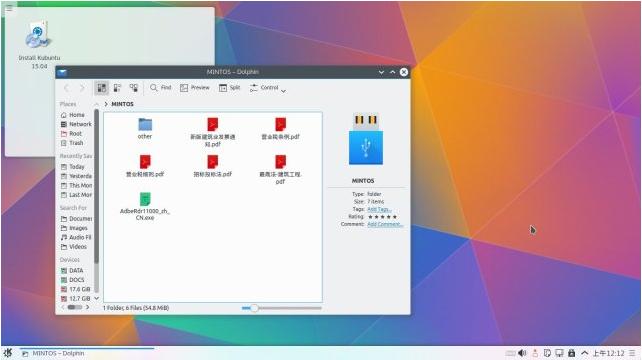Open Home in Places panel
Image resolution: width=642 pixels, height=360 pixels.
(73, 115)
